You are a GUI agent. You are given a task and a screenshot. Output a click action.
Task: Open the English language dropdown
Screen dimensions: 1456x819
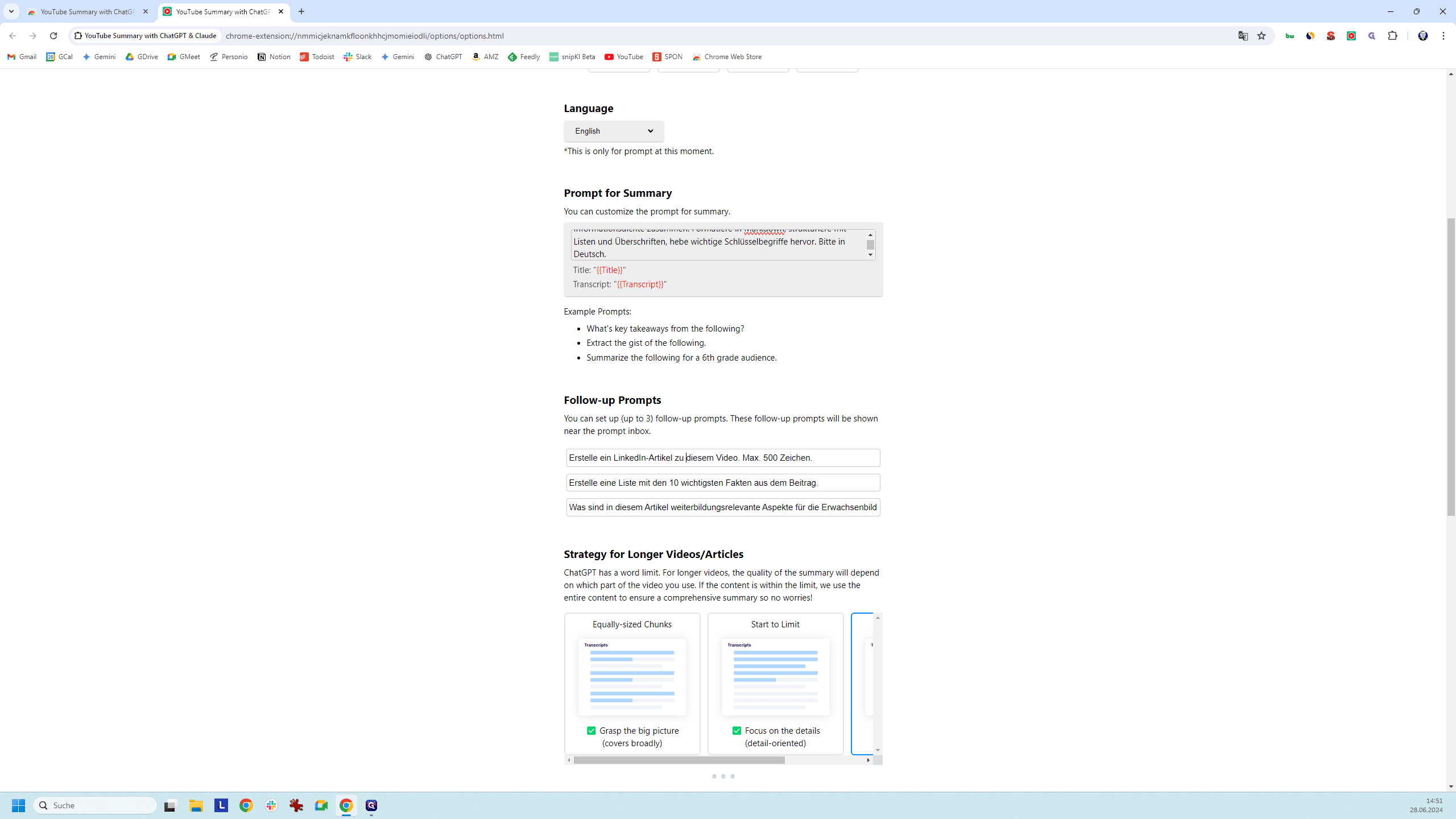click(614, 131)
